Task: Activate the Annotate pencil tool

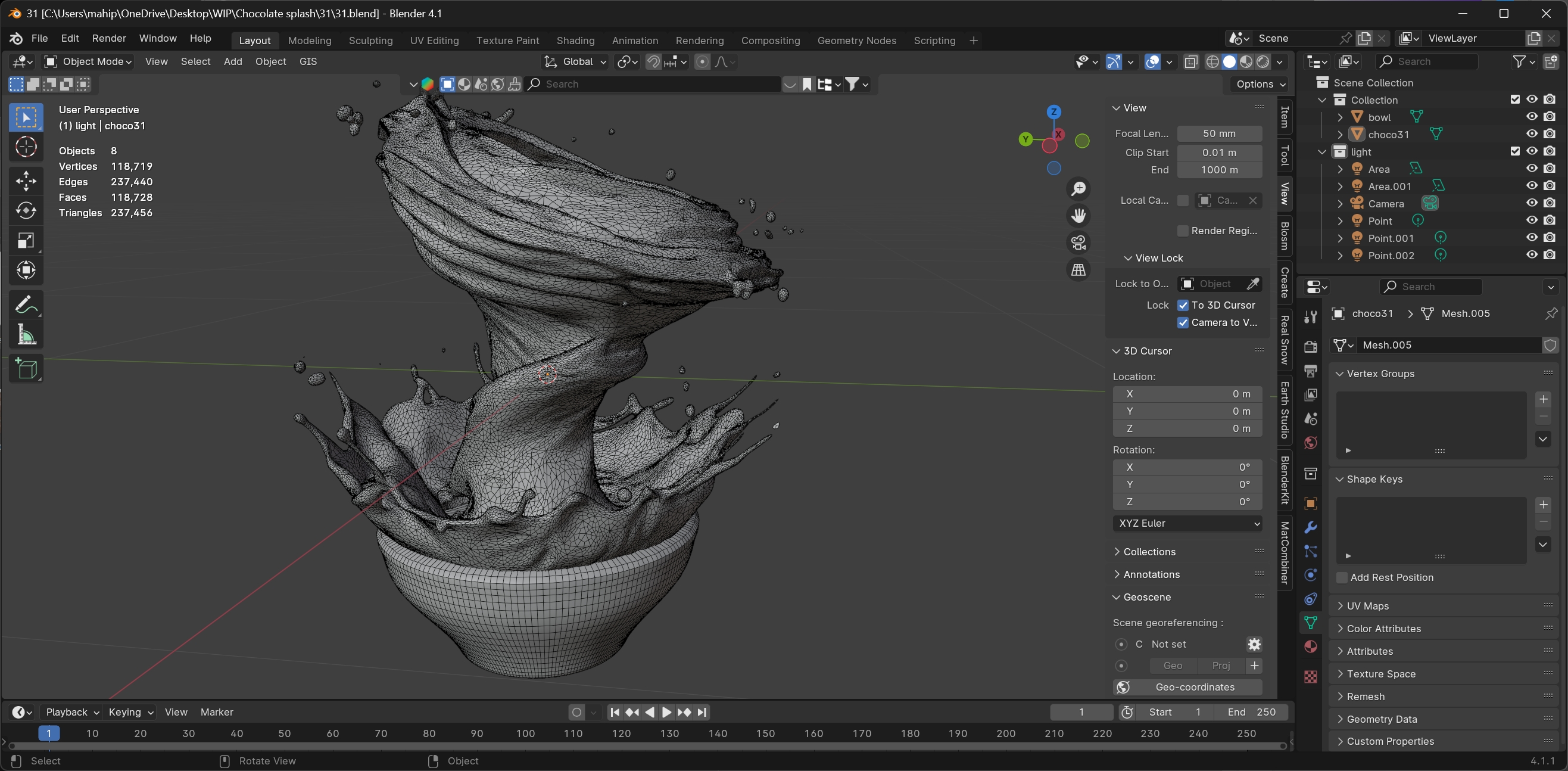Action: coord(26,304)
